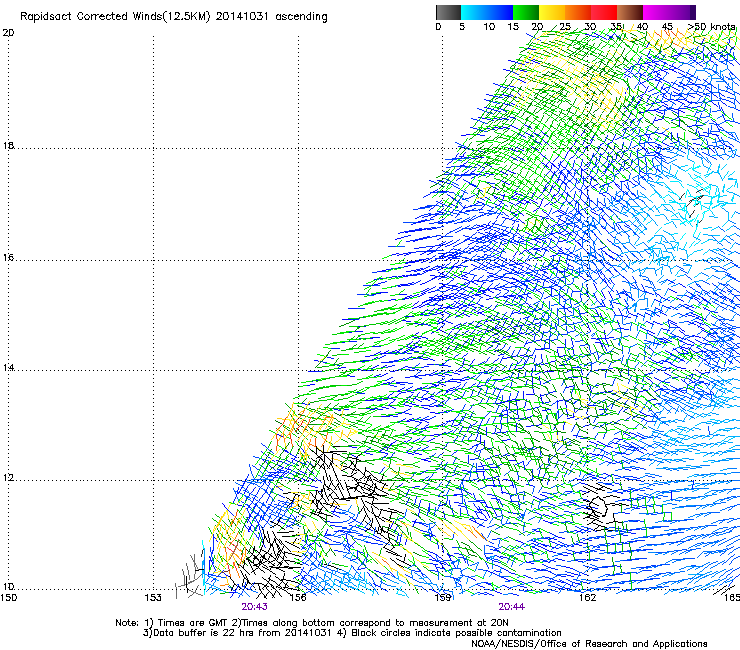
Task: Click latitude axis label '18'
Action: tap(8, 146)
